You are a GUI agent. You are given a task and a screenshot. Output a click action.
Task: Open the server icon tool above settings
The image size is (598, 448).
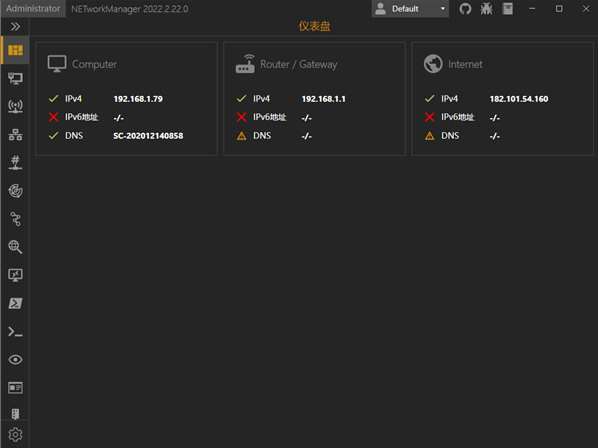(15, 414)
